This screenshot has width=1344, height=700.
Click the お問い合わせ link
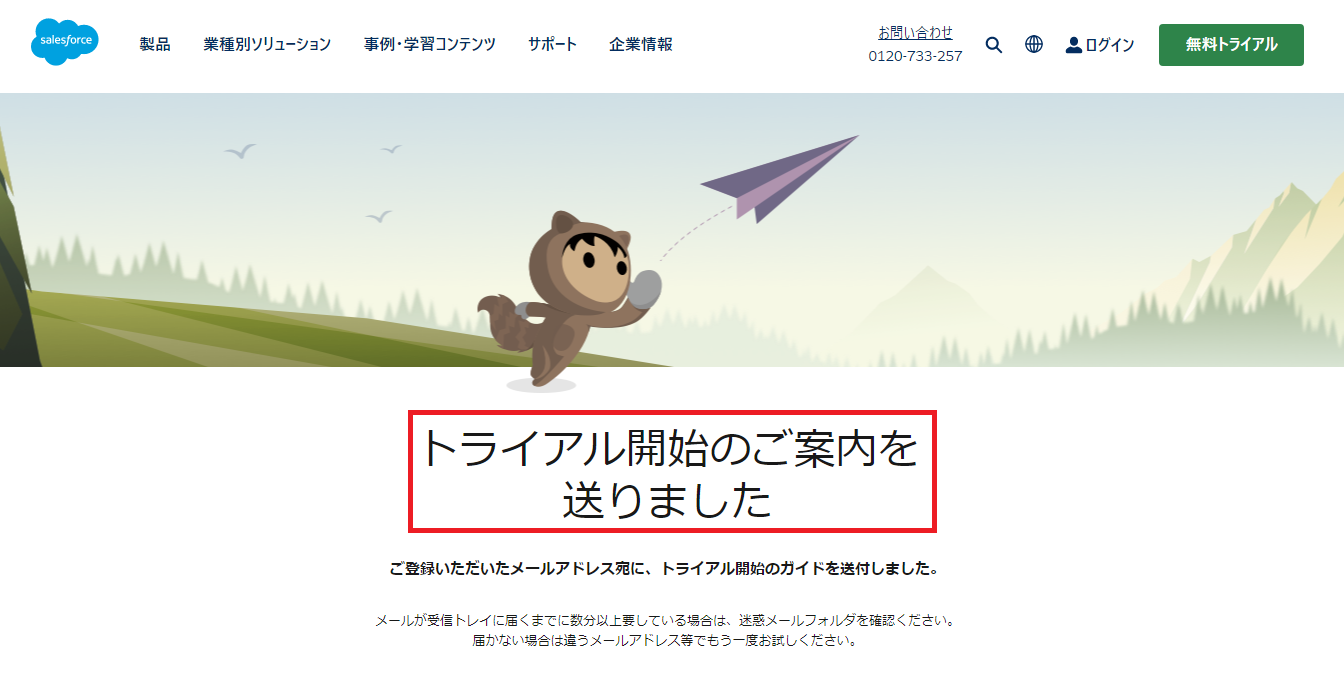(915, 33)
